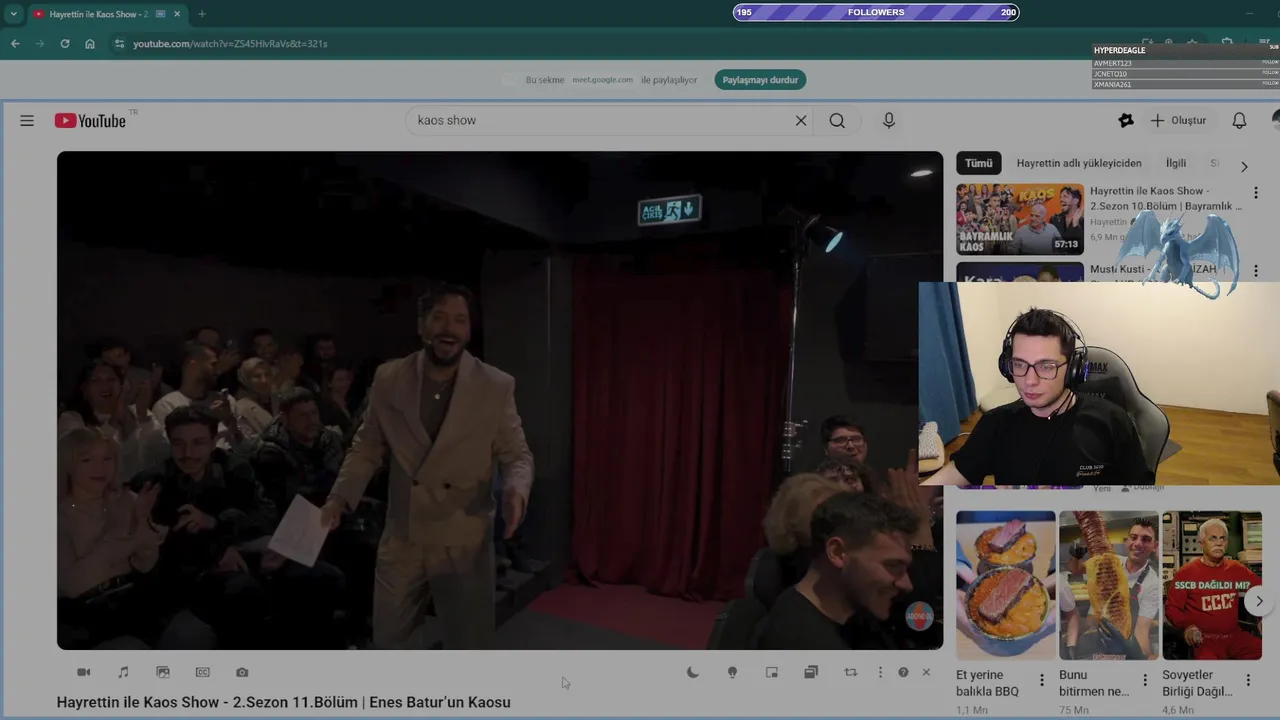1280x720 pixels.
Task: Open the 'Et yerine balıklı BBQ' short thumbnail
Action: (x=1005, y=585)
